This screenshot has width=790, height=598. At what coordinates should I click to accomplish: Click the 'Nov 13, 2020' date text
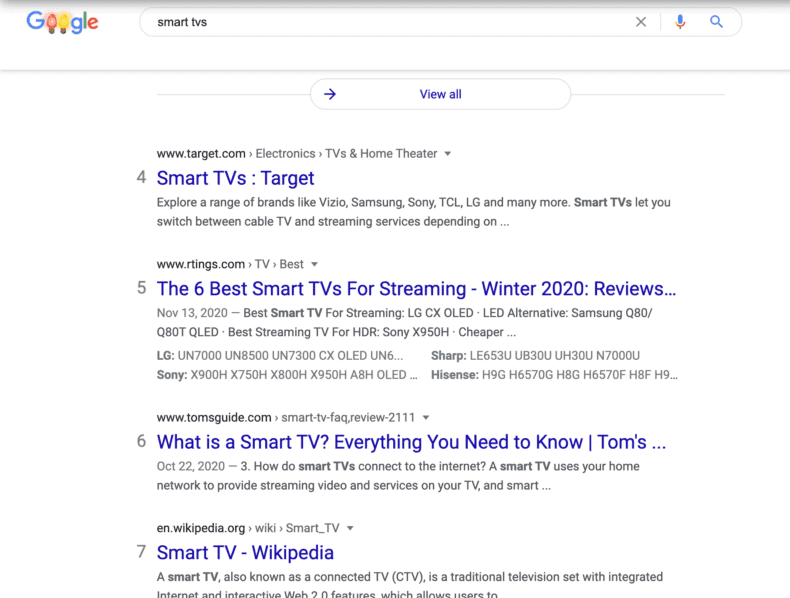[x=192, y=313]
